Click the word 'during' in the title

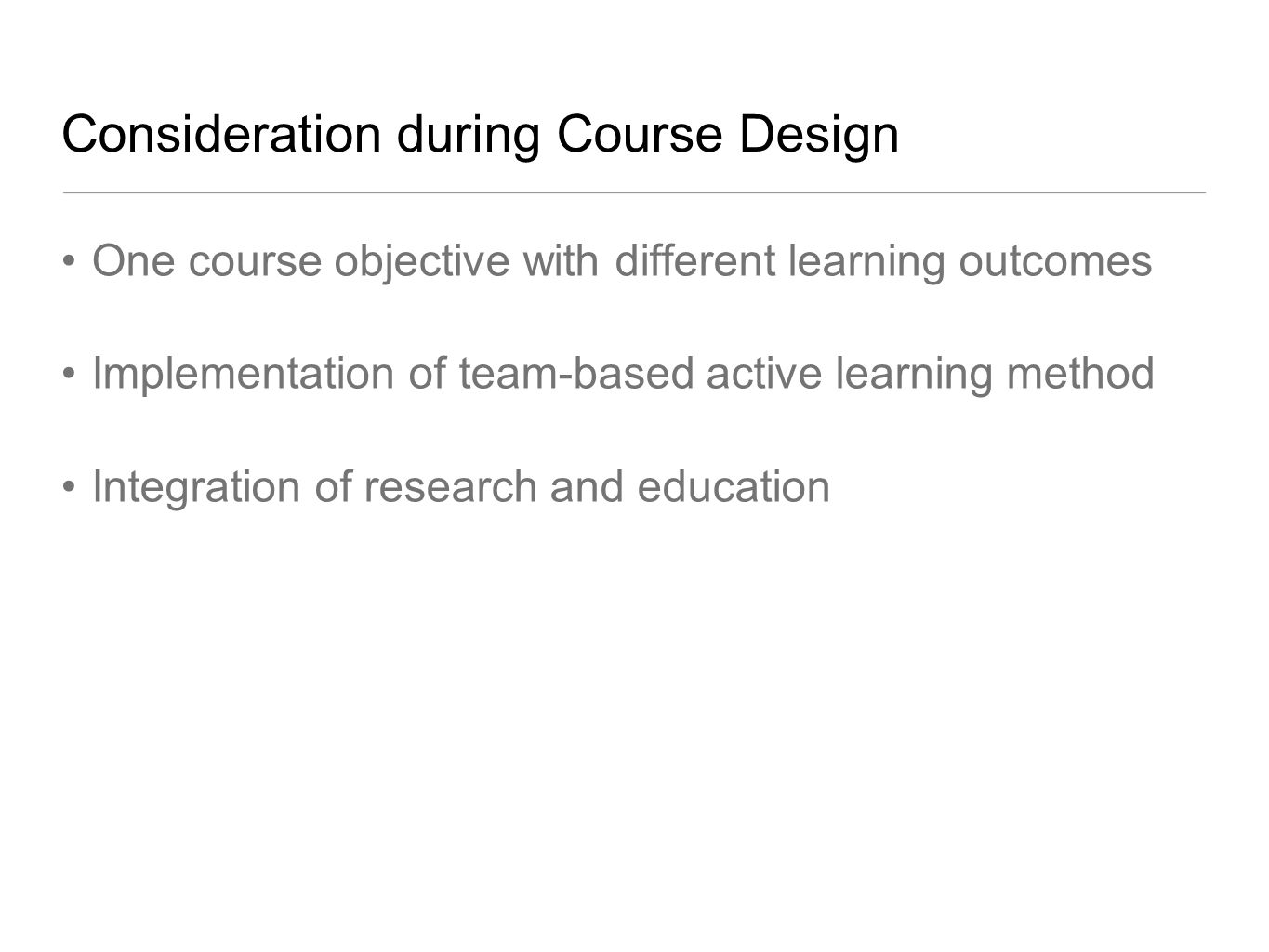(468, 137)
